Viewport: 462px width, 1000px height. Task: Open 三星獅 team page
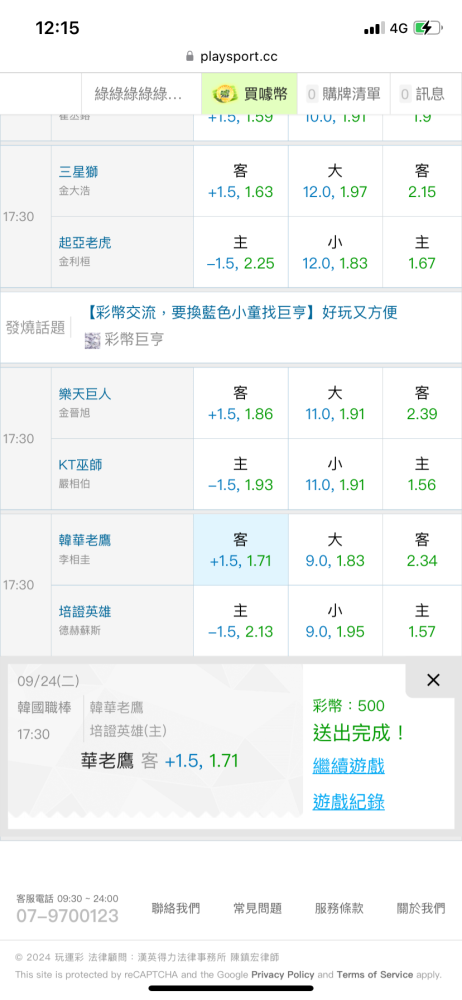tap(78, 172)
